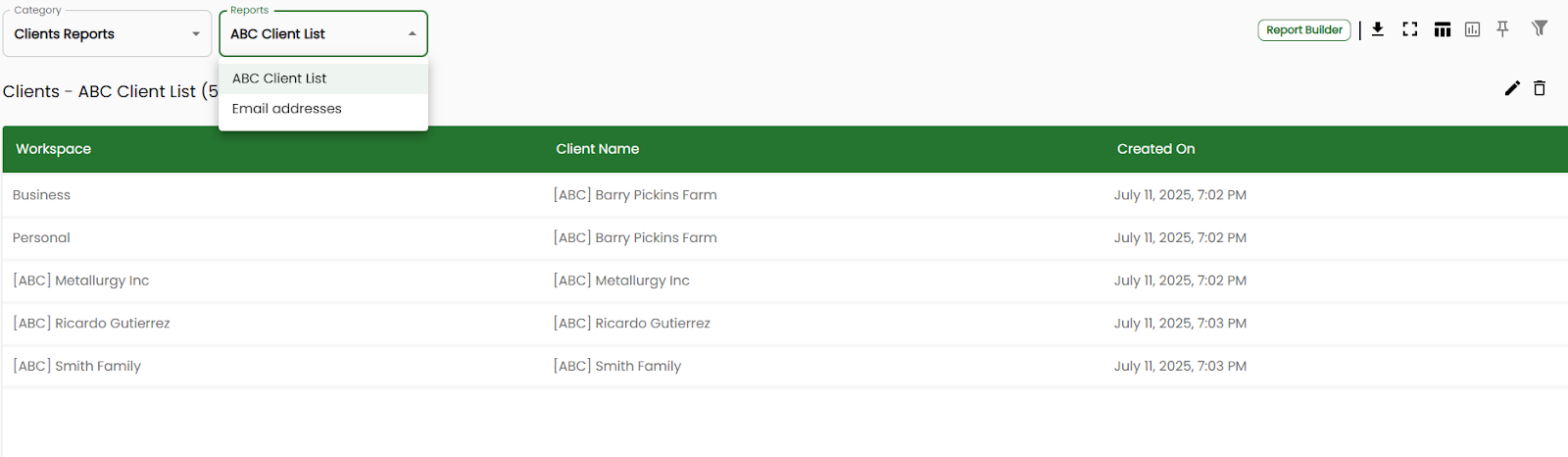This screenshot has height=457, width=1568.
Task: Select Workspace cell [ABC] Ricardo Gutierrez
Action: click(x=91, y=324)
